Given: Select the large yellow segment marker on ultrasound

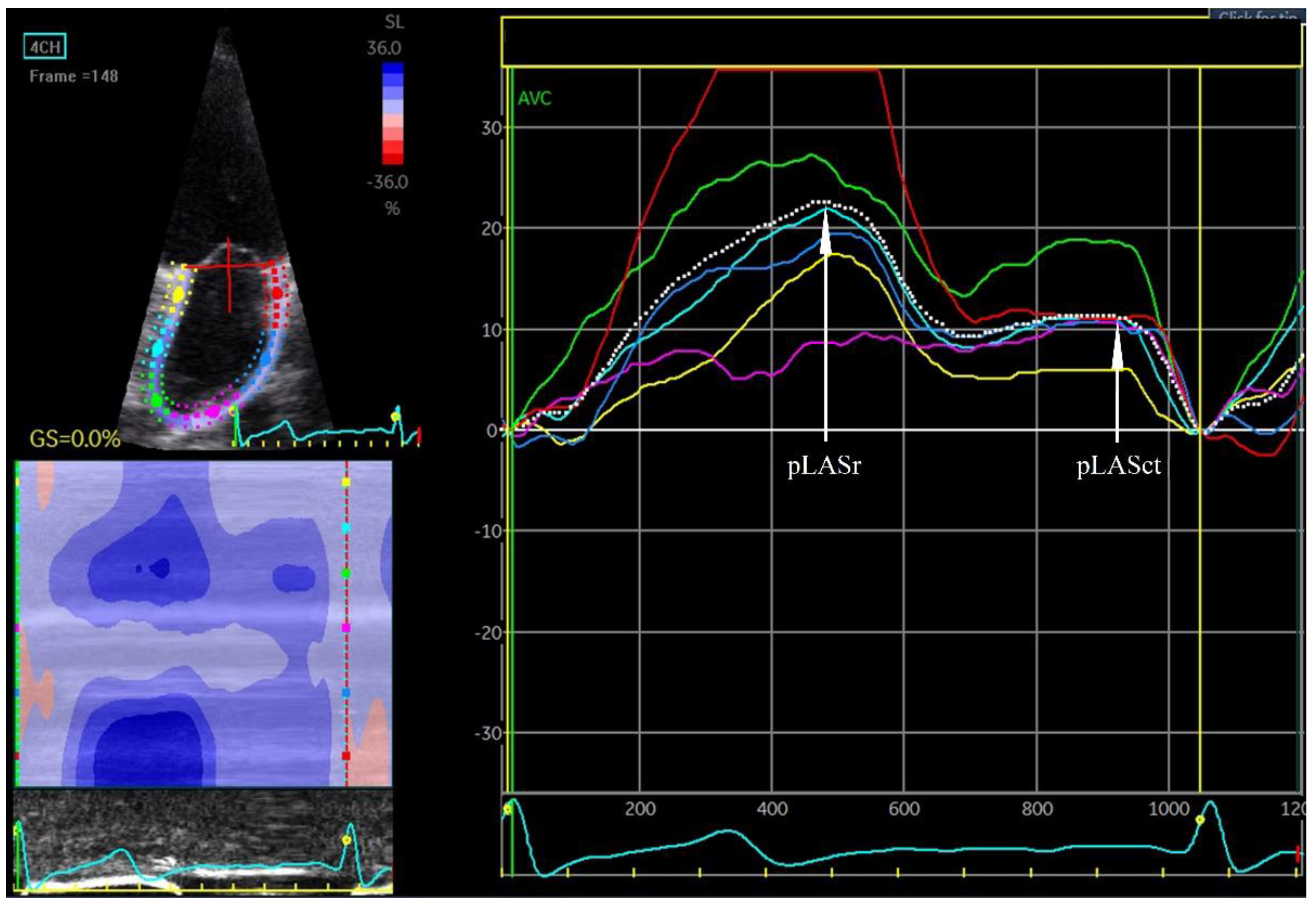Looking at the screenshot, I should (x=179, y=294).
